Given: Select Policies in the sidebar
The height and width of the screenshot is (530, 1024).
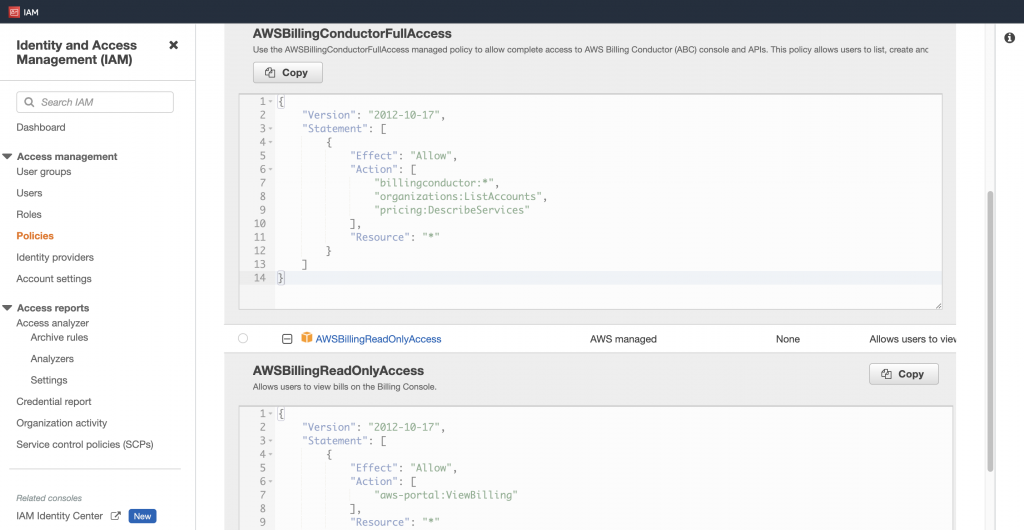Looking at the screenshot, I should (35, 236).
